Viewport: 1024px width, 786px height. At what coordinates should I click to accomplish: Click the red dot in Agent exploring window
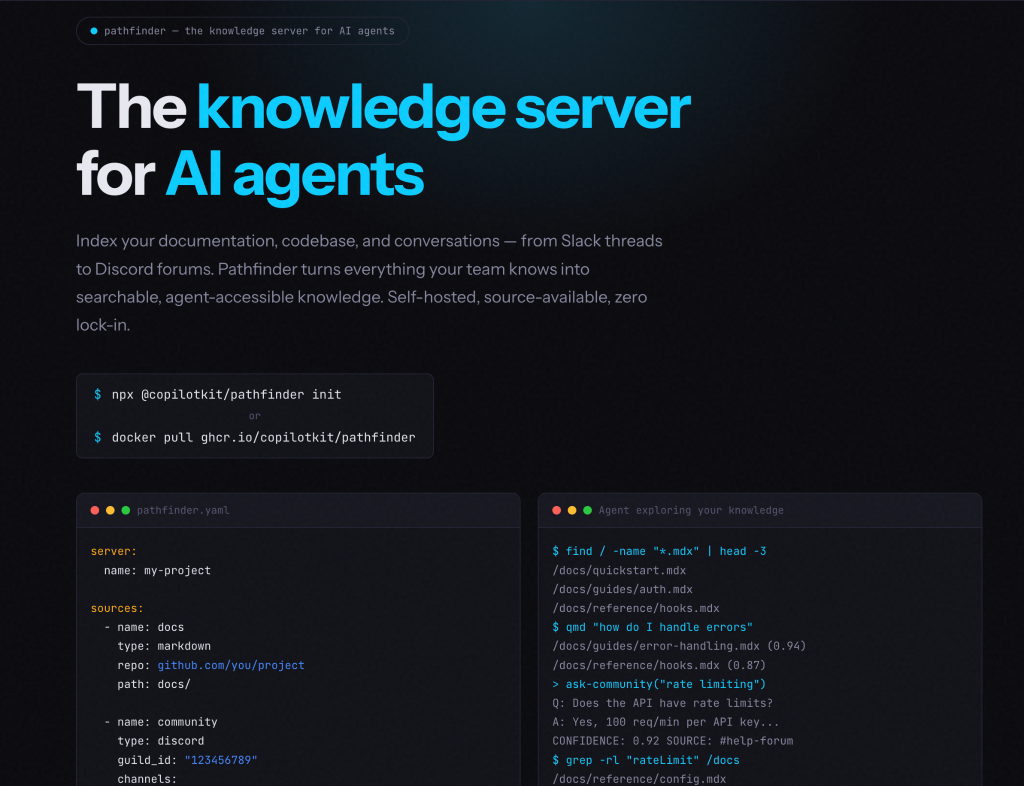(556, 511)
